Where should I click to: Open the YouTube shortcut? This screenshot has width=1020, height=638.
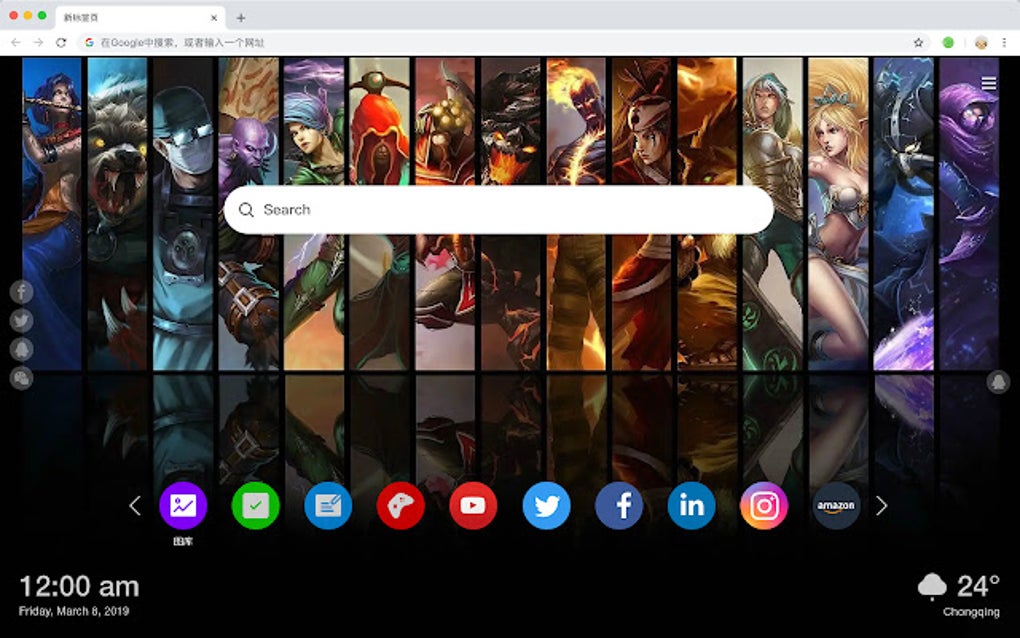coord(473,505)
